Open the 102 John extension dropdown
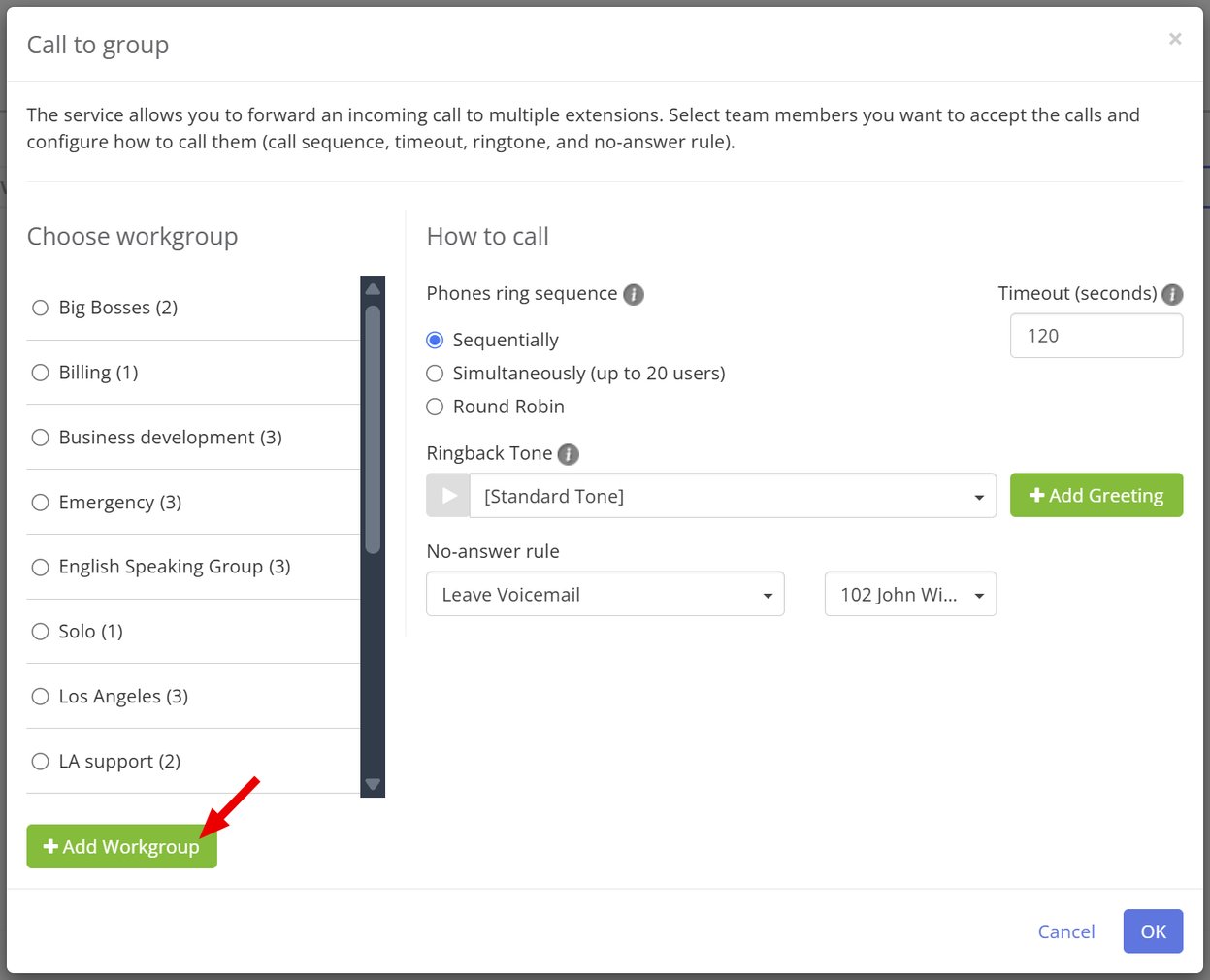The width and height of the screenshot is (1210, 980). coord(910,595)
